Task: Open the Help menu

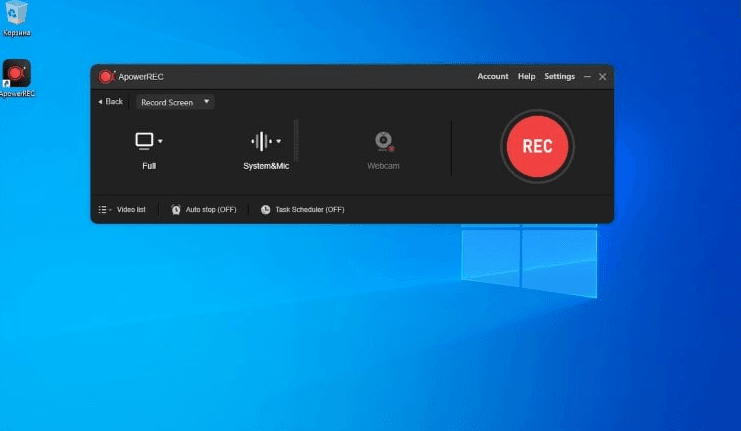Action: 526,76
